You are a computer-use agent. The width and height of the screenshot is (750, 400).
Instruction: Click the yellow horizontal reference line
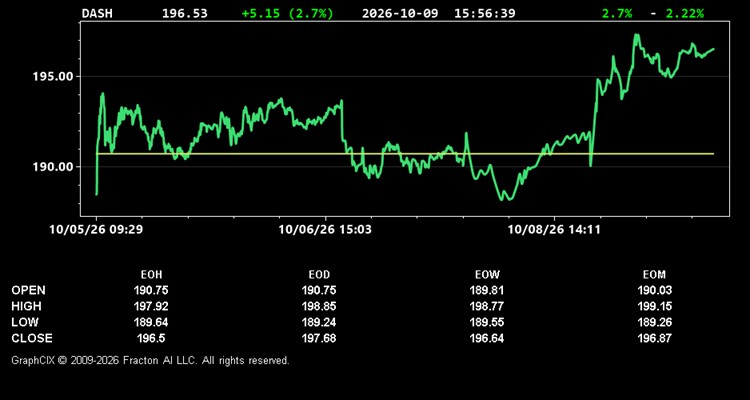pyautogui.click(x=405, y=154)
